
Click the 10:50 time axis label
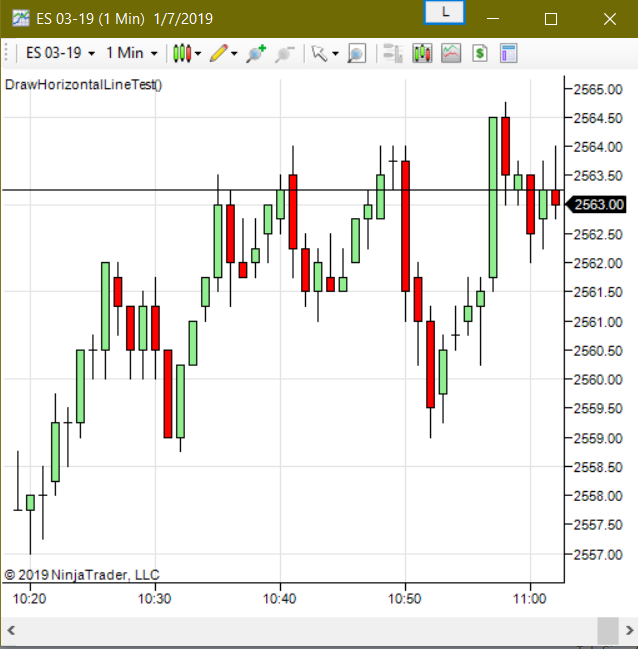click(404, 599)
